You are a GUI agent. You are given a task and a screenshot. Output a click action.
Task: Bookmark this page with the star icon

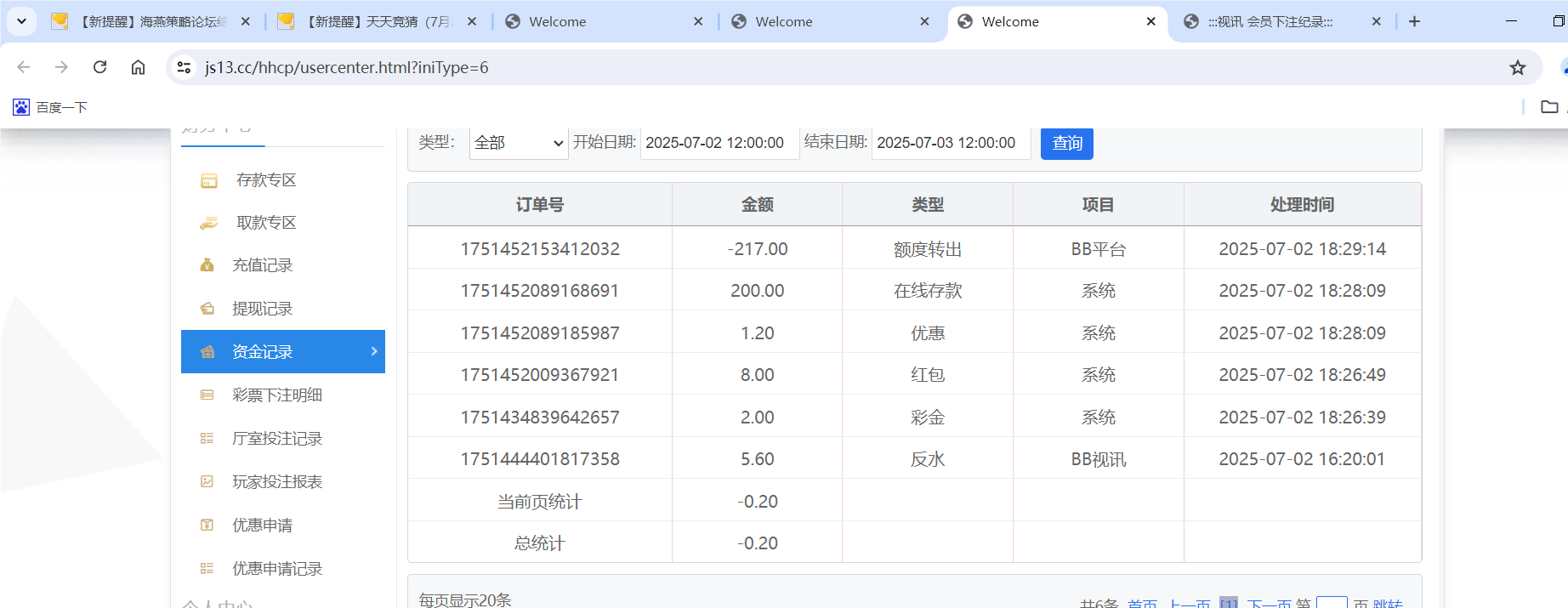point(1517,68)
